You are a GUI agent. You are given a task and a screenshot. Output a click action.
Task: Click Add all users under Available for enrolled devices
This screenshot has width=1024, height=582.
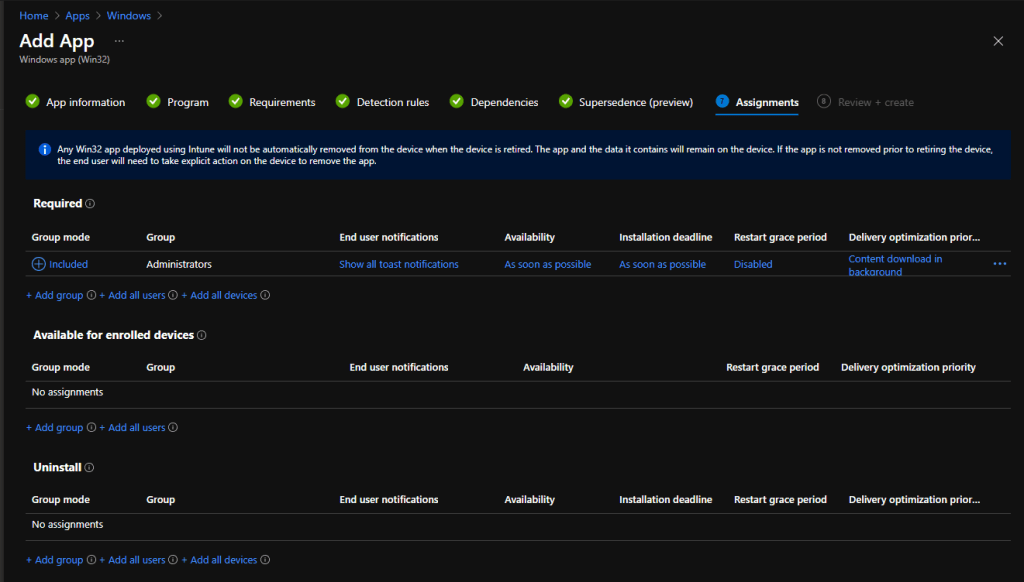coord(136,428)
